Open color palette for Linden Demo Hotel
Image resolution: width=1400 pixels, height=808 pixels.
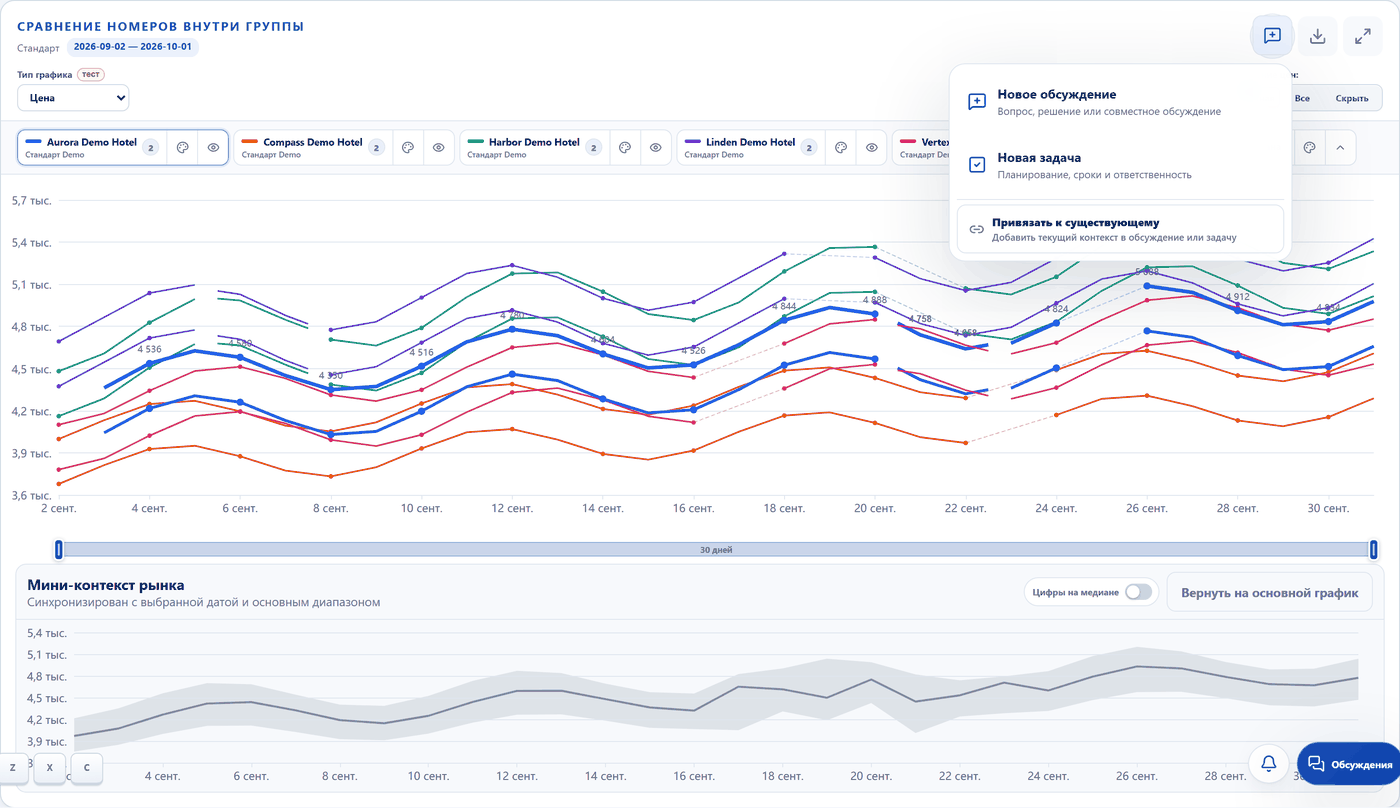pyautogui.click(x=841, y=148)
